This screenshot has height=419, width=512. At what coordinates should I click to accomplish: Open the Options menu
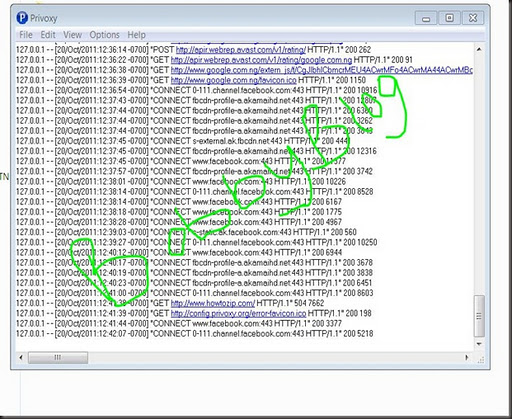click(104, 35)
